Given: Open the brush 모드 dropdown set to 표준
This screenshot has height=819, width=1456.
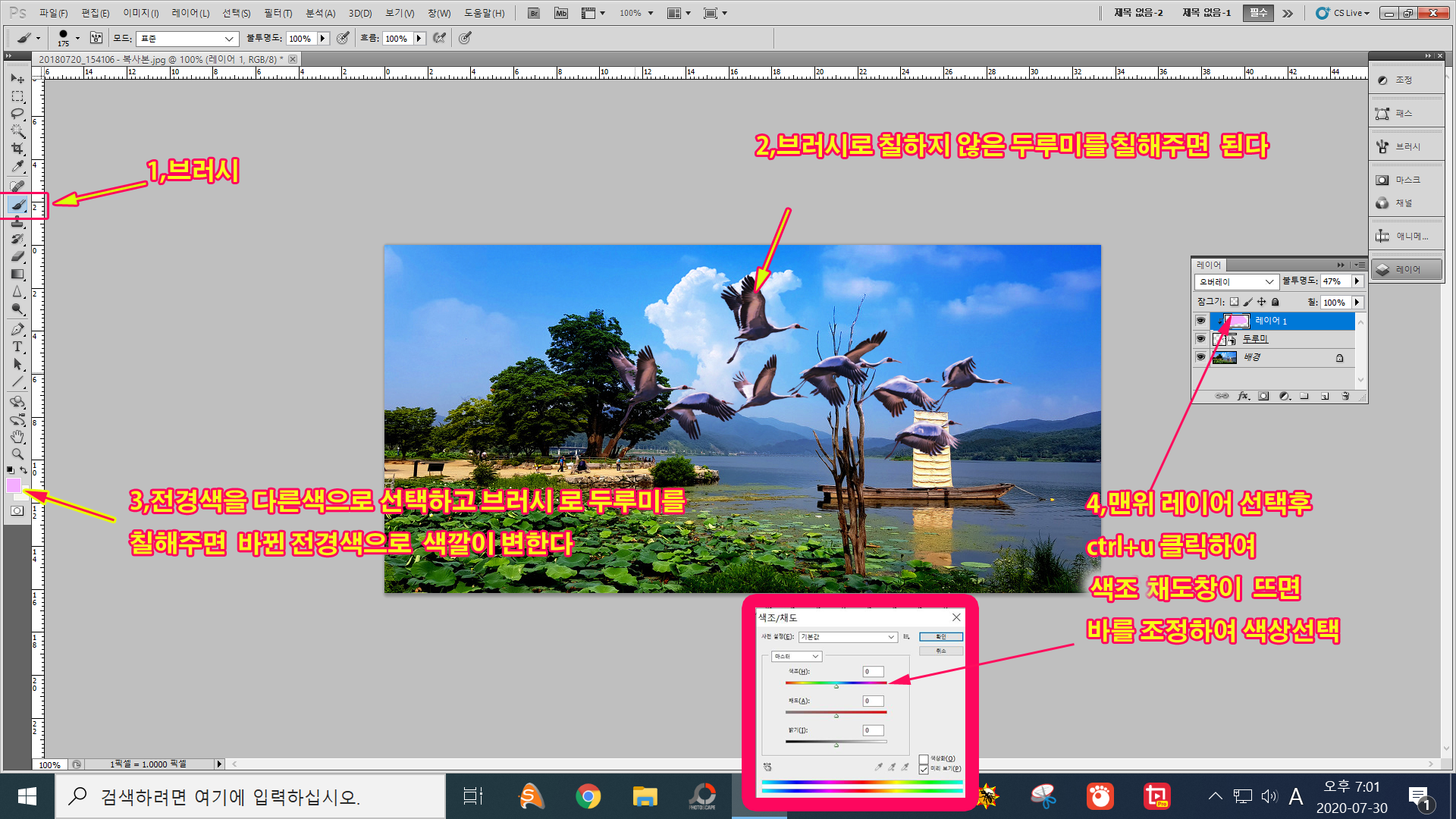Looking at the screenshot, I should click(x=187, y=39).
